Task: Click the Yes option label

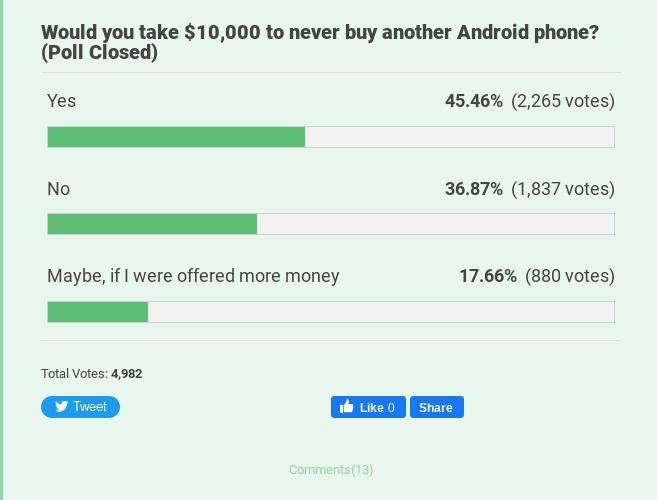Action: (x=62, y=101)
